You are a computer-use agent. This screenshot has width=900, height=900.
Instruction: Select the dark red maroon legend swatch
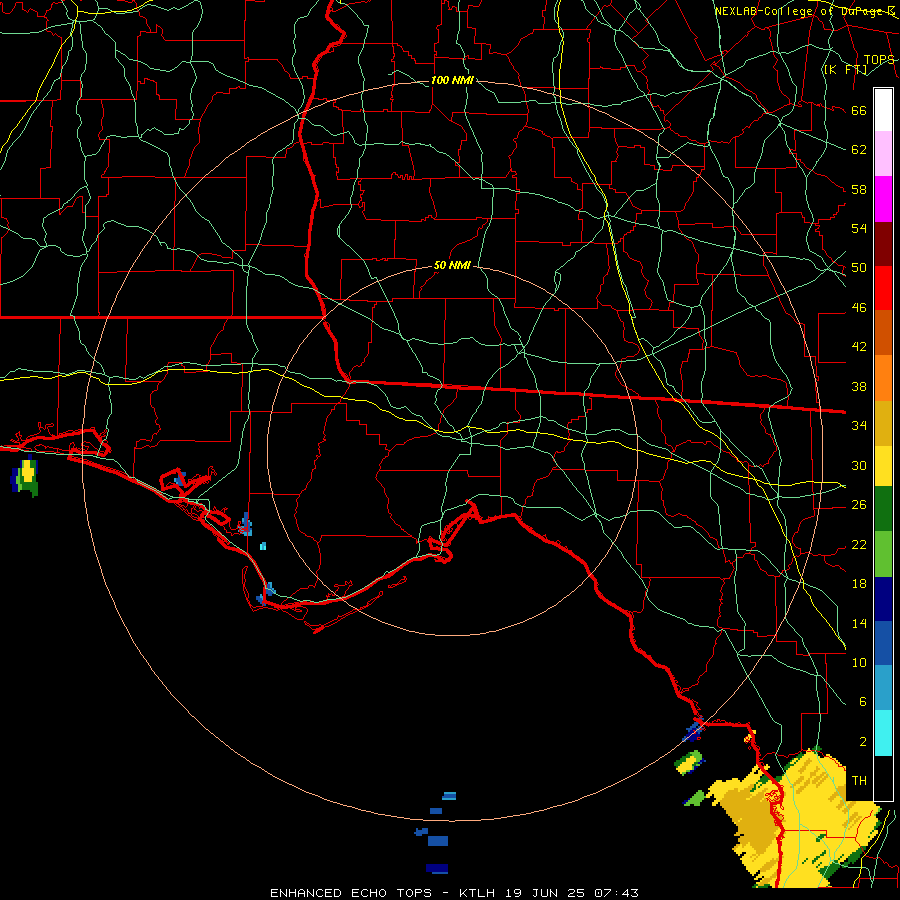coord(883,243)
